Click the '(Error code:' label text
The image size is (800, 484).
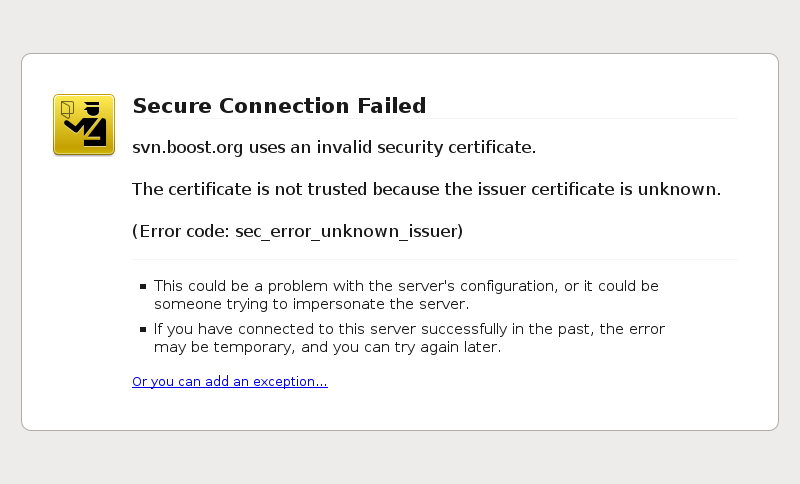(x=181, y=232)
